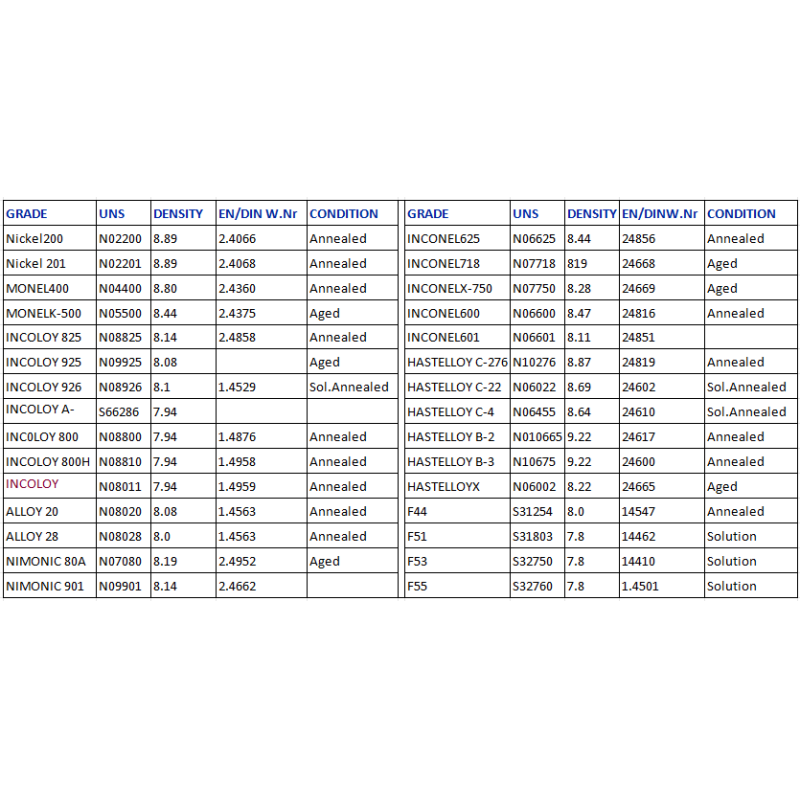The width and height of the screenshot is (800, 800).
Task: Click the W.Nr value 2.4066
Action: click(x=261, y=238)
